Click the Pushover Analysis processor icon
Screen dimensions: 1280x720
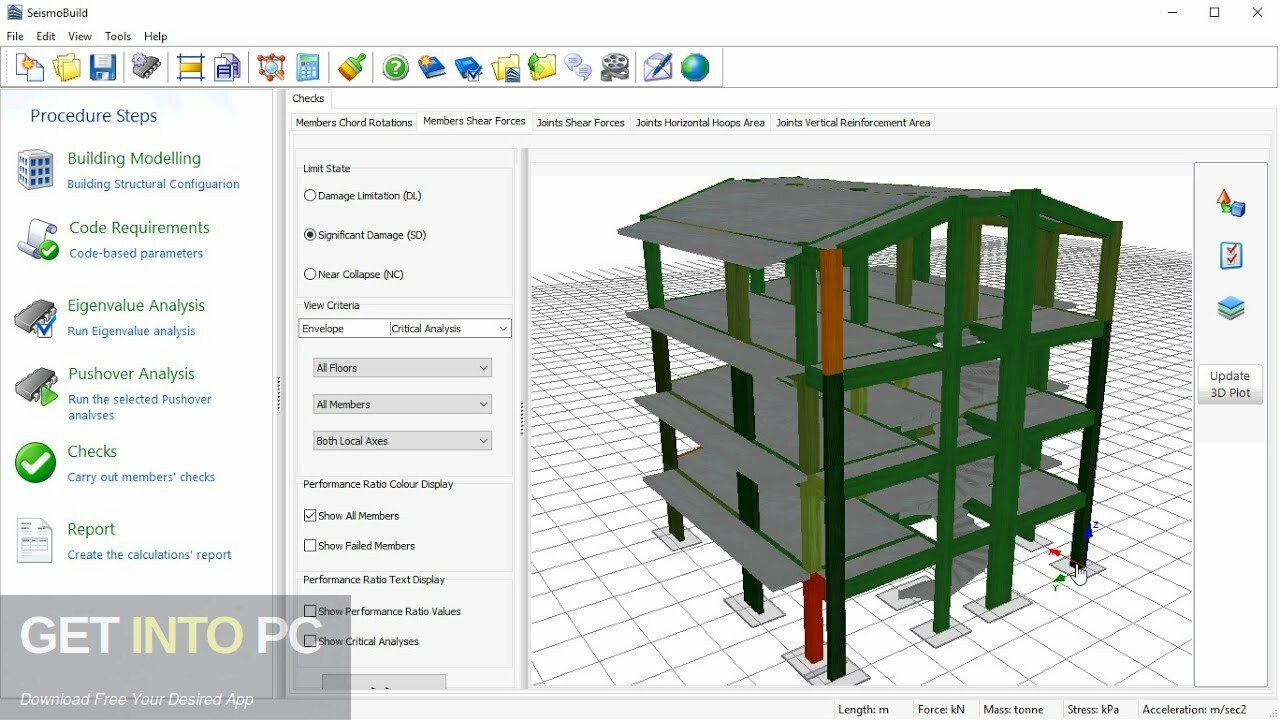36,388
